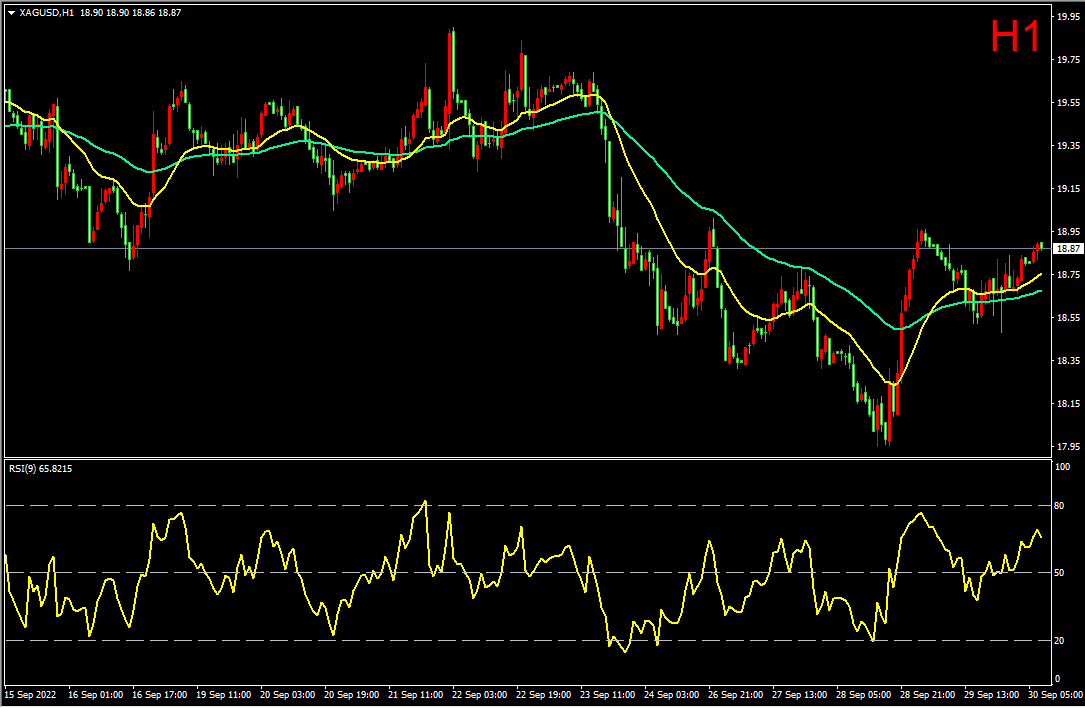Click the RSI scale value 20
This screenshot has width=1085, height=708.
(x=1059, y=641)
